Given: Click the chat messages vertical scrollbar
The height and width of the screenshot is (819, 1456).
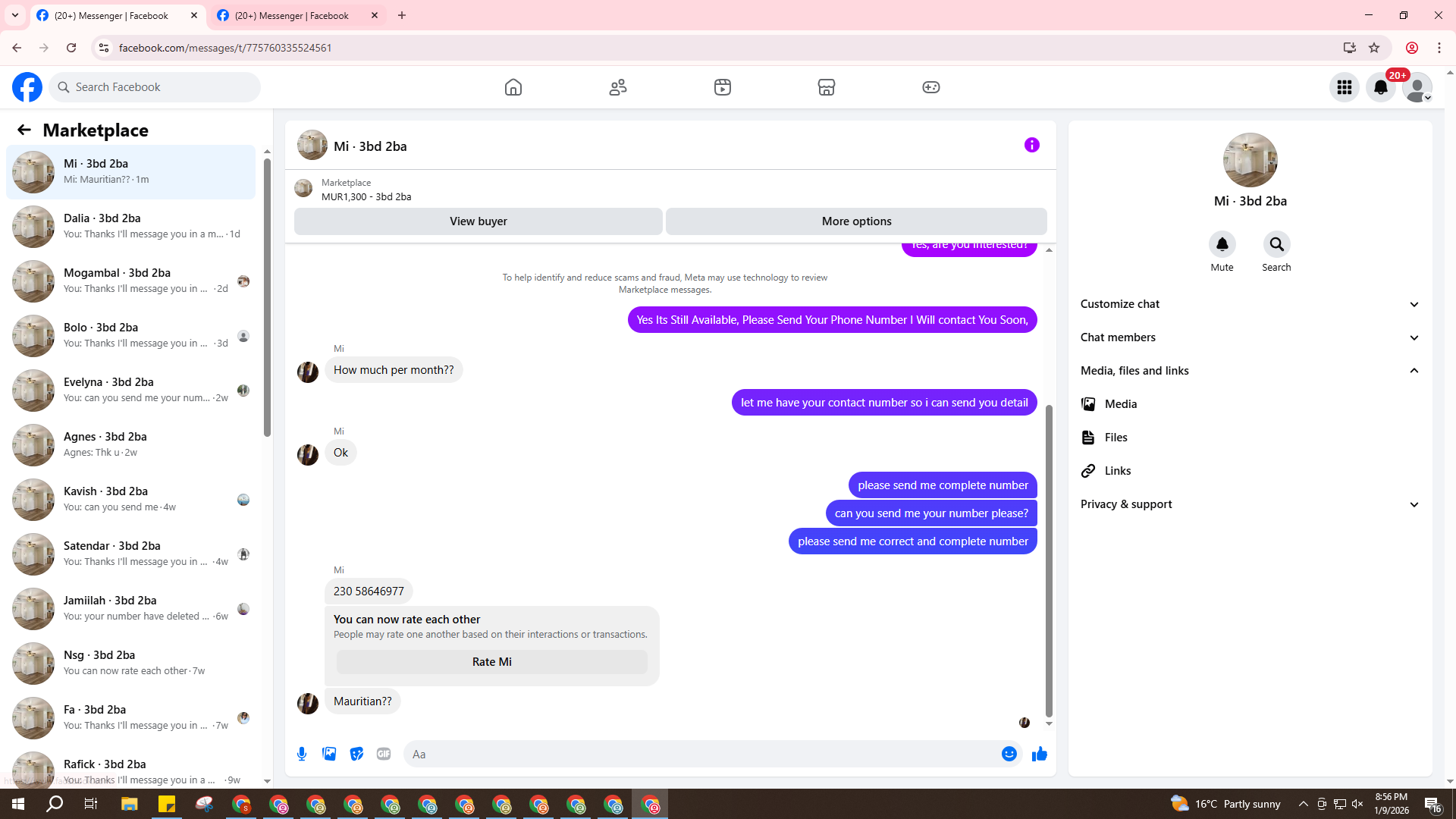Looking at the screenshot, I should (1049, 561).
